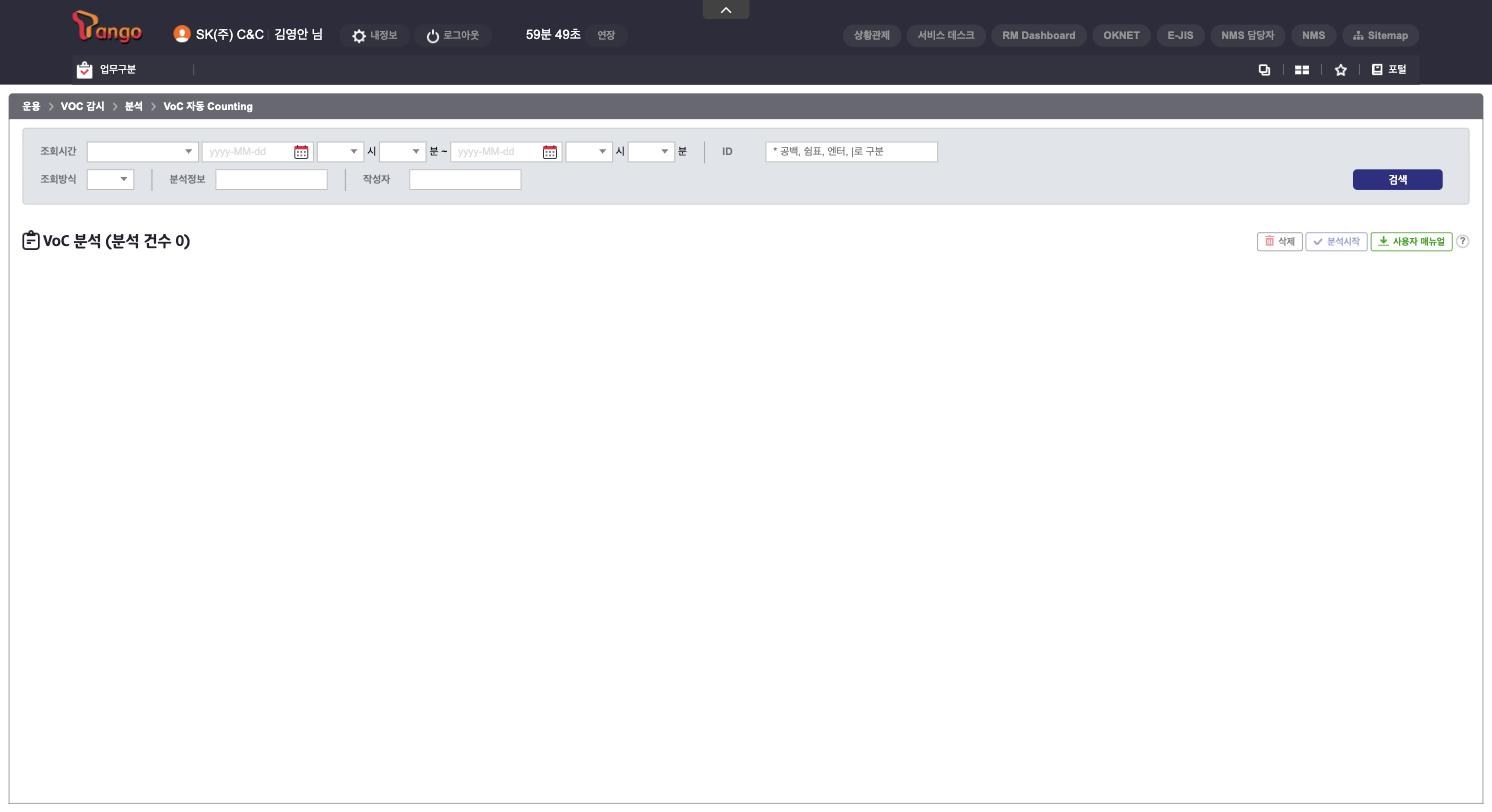
Task: Open the Sitemap
Action: (1380, 36)
